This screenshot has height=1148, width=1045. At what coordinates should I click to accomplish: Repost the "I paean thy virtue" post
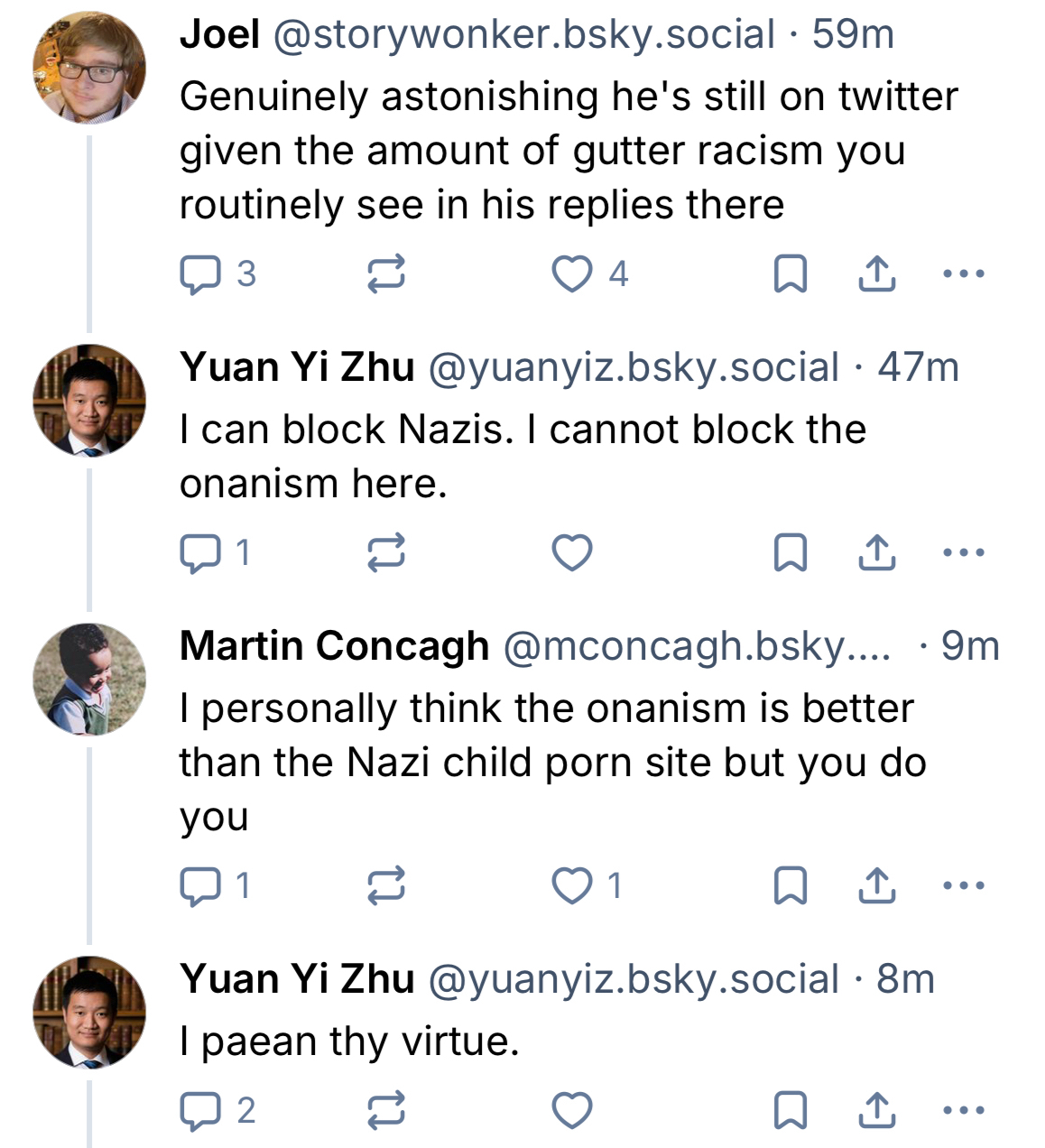coord(386,1111)
